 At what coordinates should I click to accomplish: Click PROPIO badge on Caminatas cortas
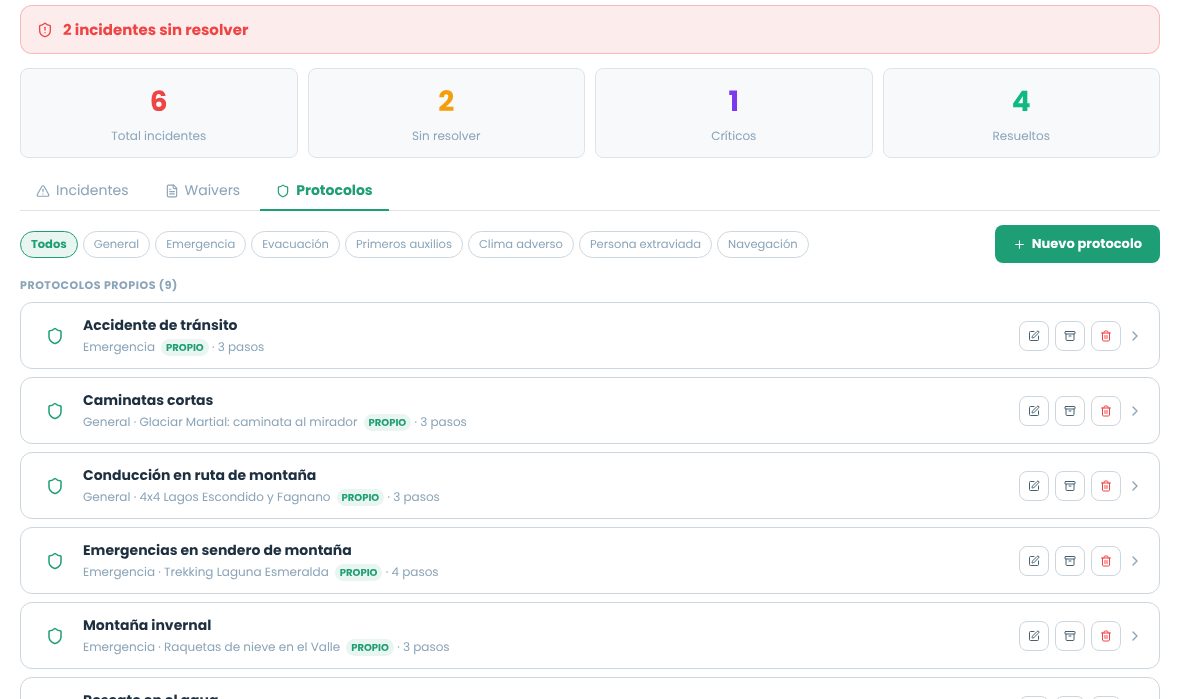[x=387, y=422]
